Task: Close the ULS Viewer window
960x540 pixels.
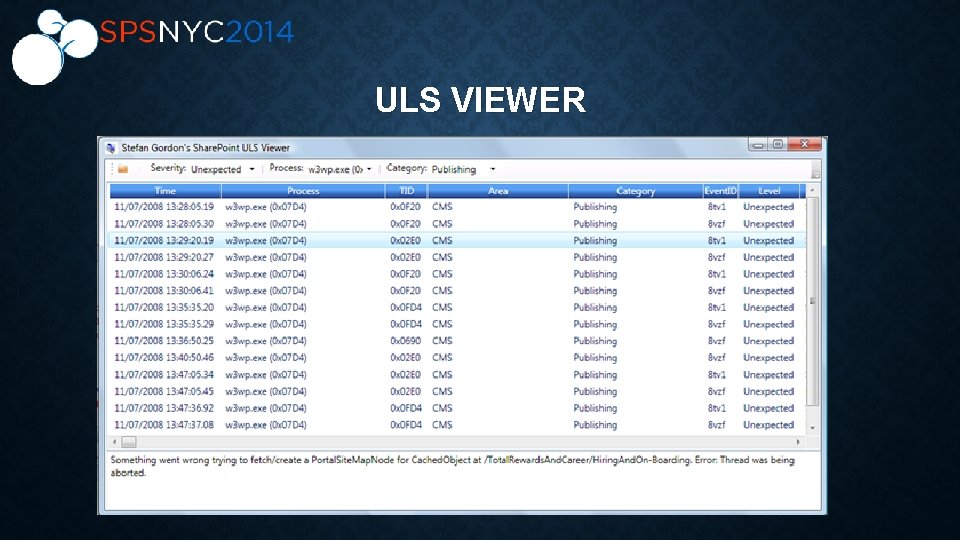Action: [x=804, y=144]
